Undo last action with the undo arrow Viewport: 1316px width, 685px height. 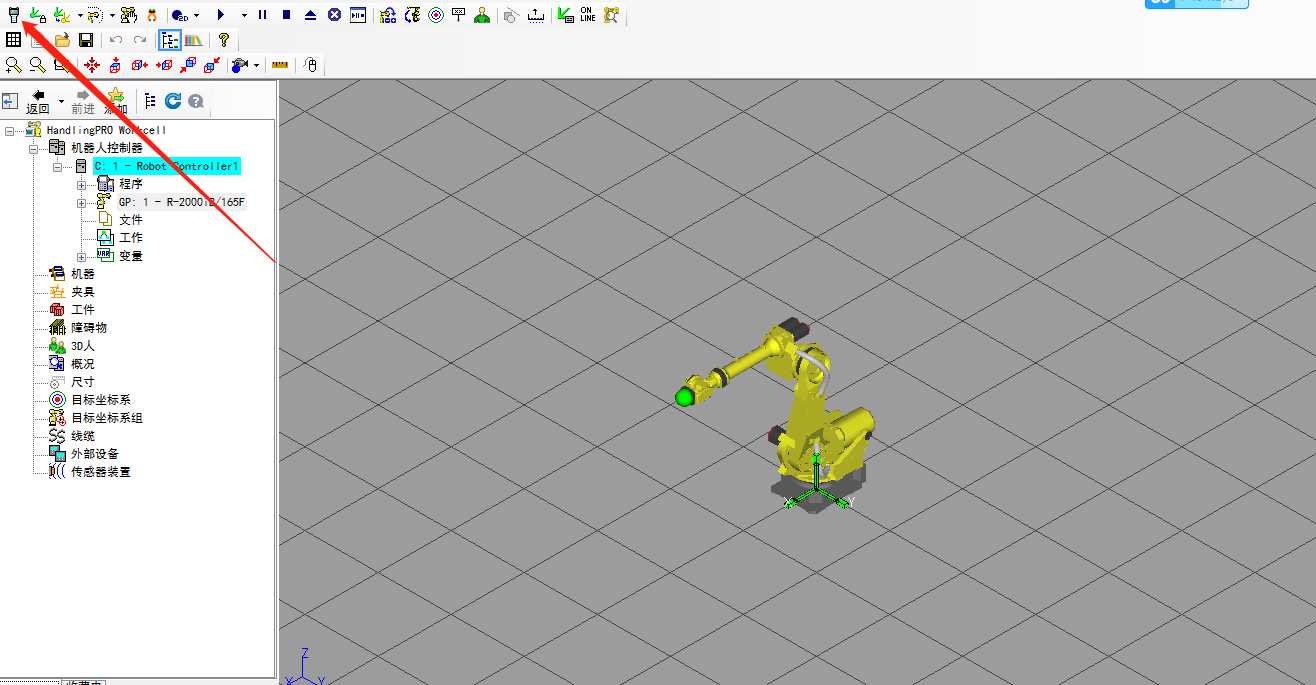116,40
